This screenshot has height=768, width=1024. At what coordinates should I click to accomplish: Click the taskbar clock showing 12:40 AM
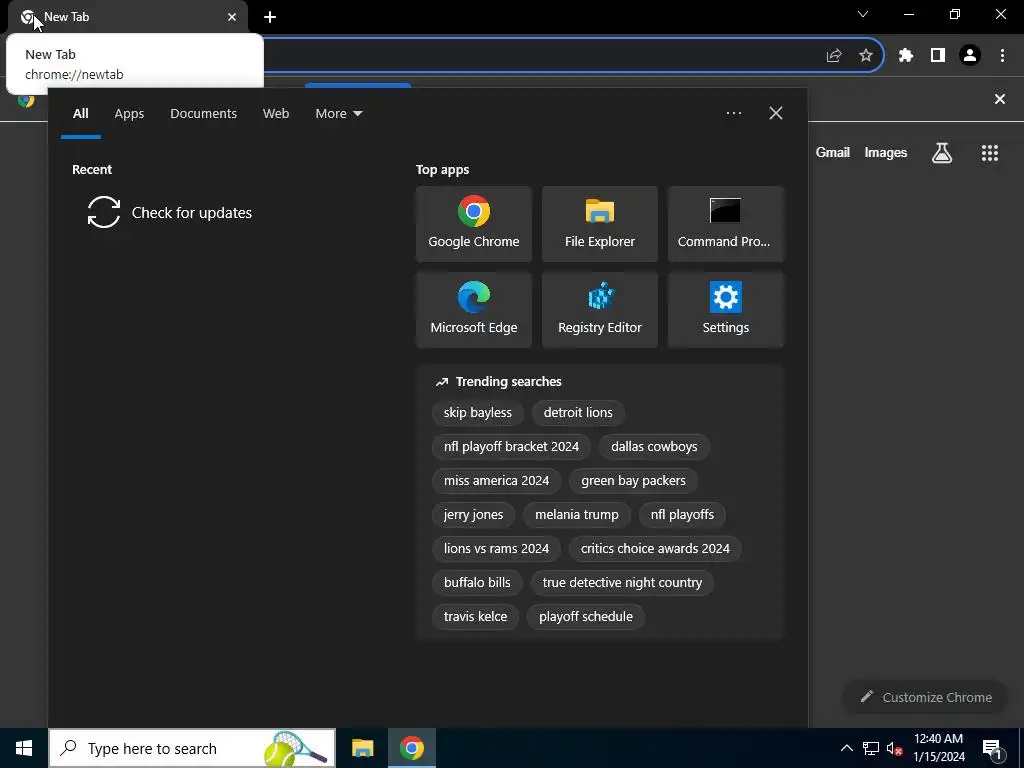pos(938,748)
